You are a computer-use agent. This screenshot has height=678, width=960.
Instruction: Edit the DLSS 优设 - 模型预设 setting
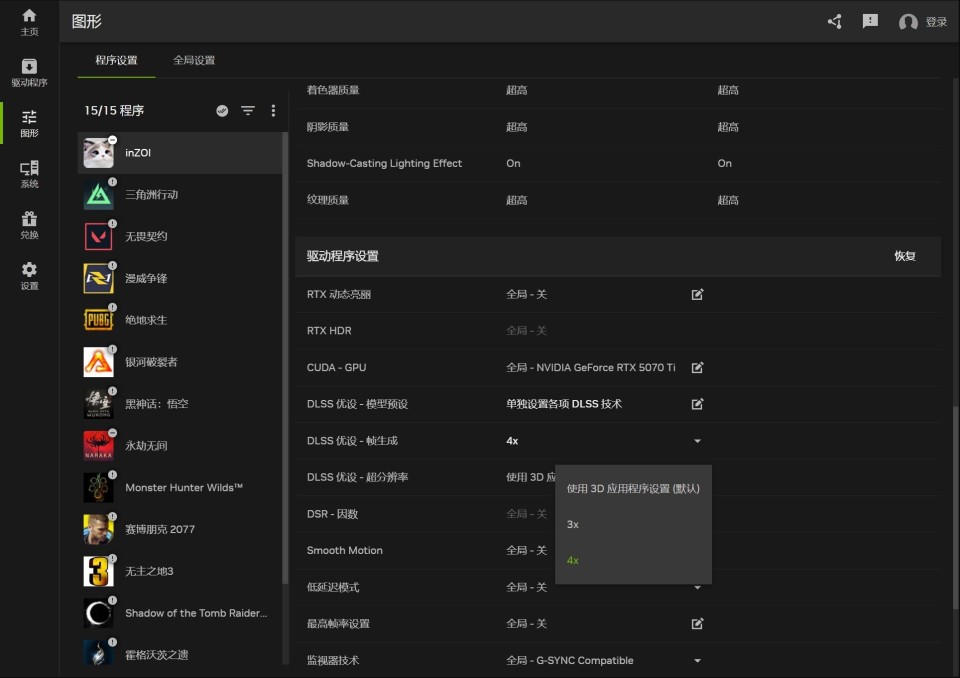point(697,404)
